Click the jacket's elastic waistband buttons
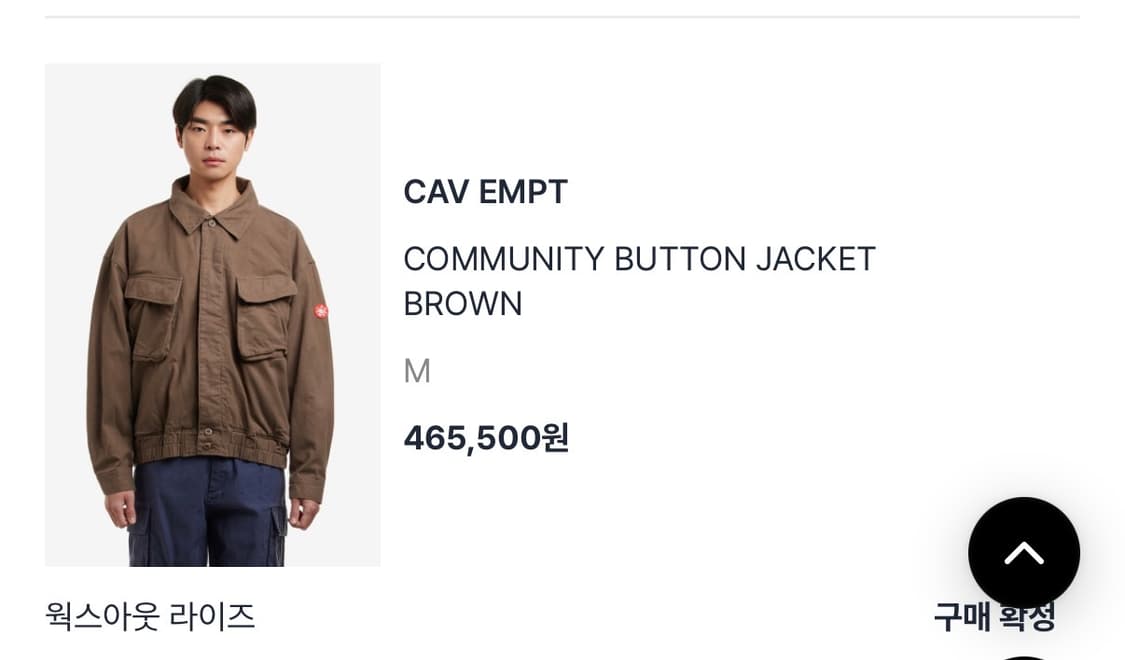This screenshot has width=1125, height=660. (x=208, y=439)
